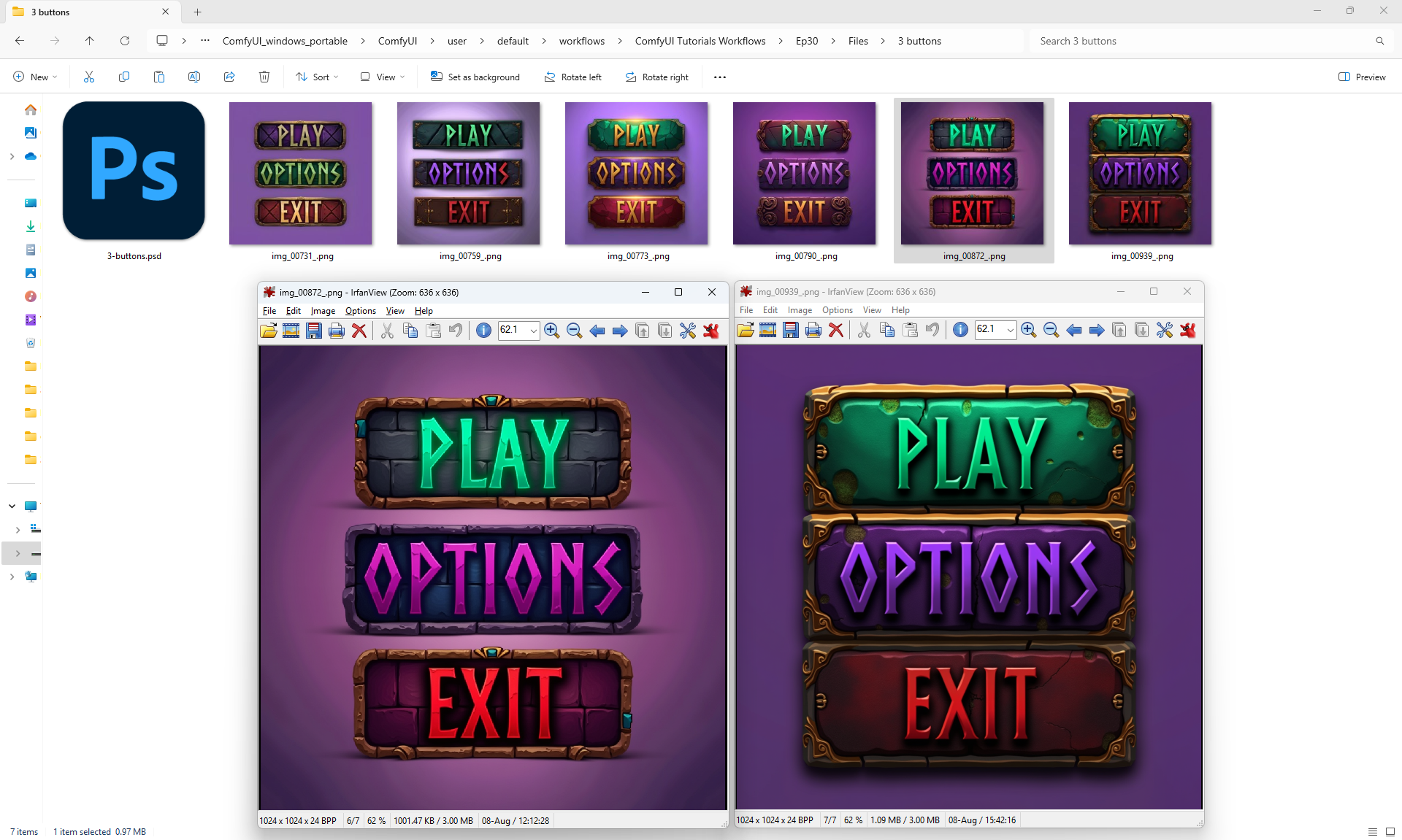Click the Open file icon in left IrfanView window
This screenshot has width=1402, height=840.
pyautogui.click(x=269, y=331)
